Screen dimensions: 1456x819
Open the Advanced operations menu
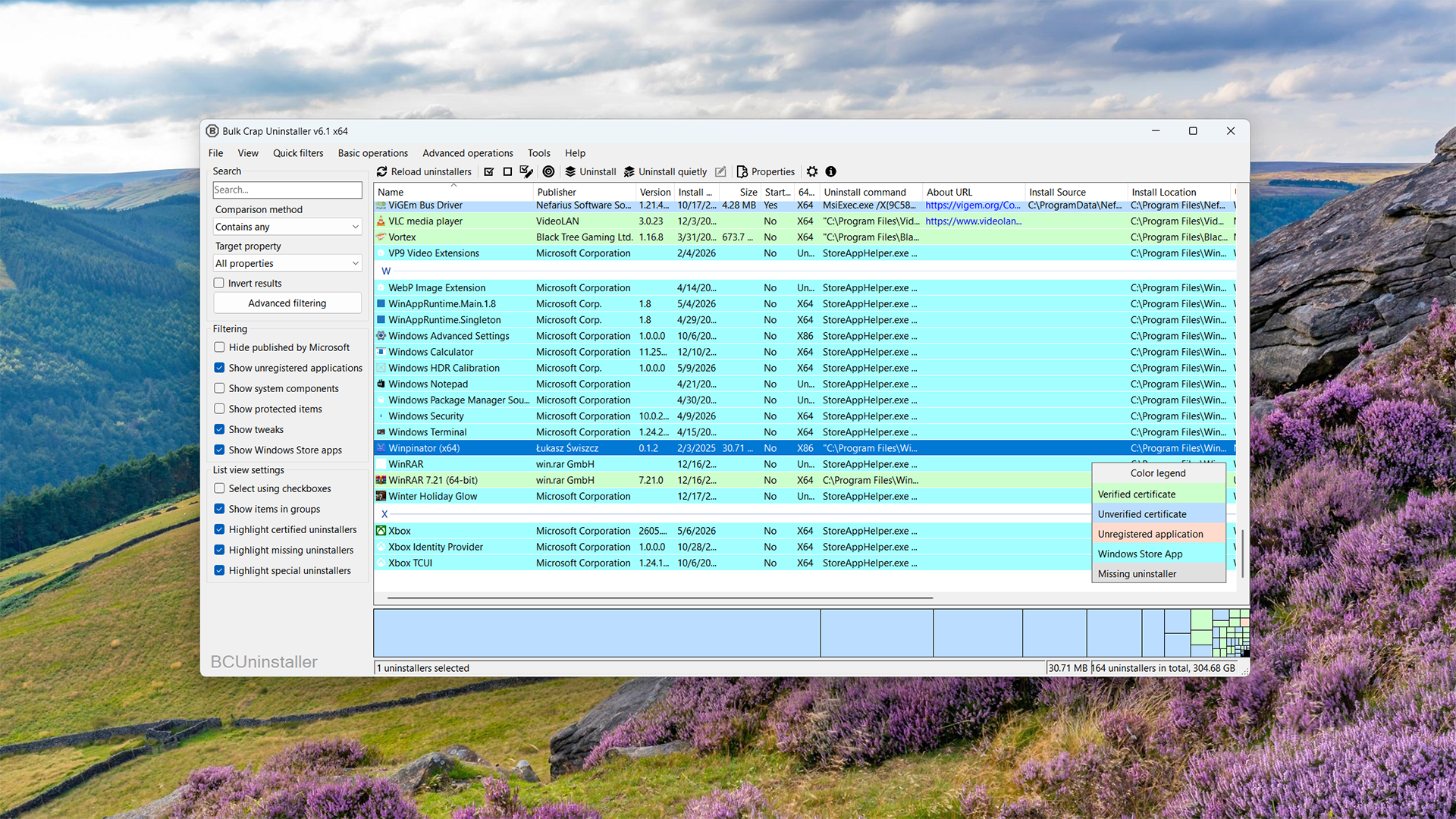coord(468,153)
